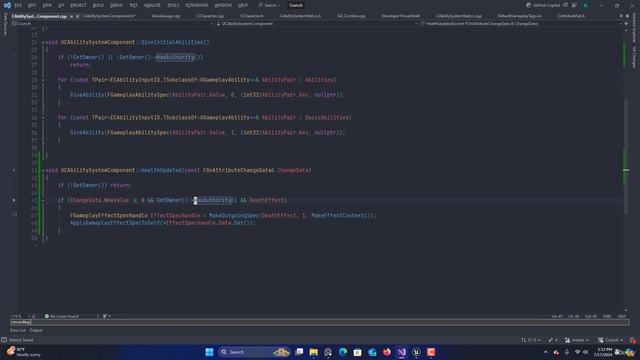Screen dimensions: 640x360
Task: Open the master branch dropdown
Action: click(577, 340)
